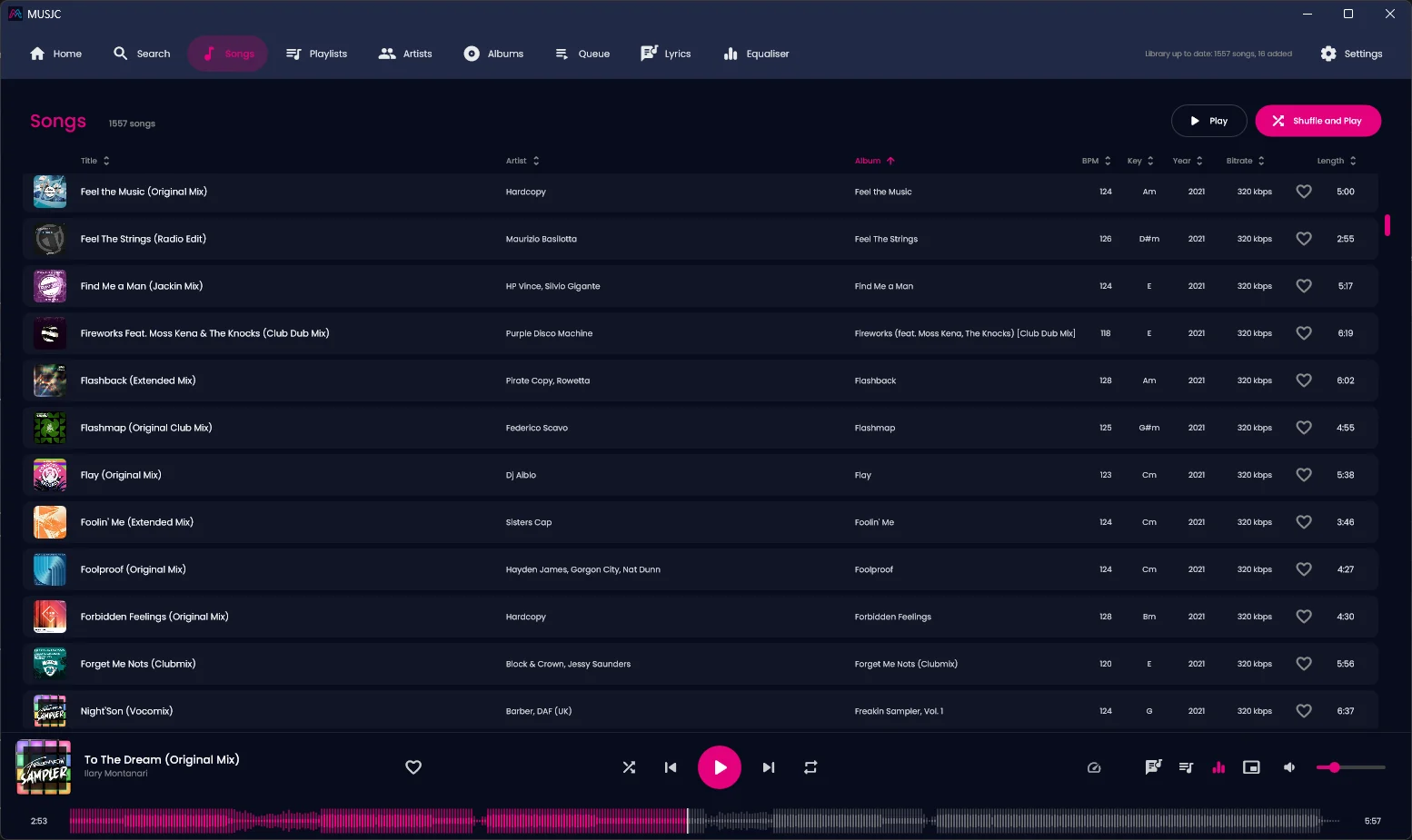Image resolution: width=1412 pixels, height=840 pixels.
Task: Switch to the mini player view
Action: point(1251,767)
